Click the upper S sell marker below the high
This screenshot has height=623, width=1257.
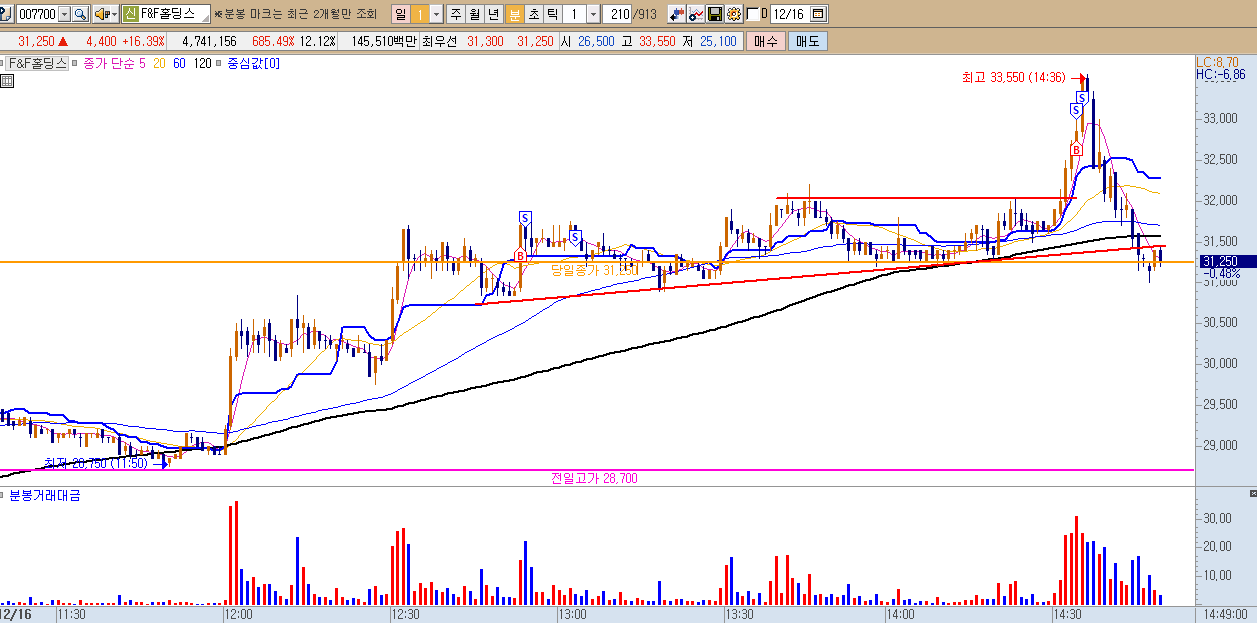(1082, 97)
